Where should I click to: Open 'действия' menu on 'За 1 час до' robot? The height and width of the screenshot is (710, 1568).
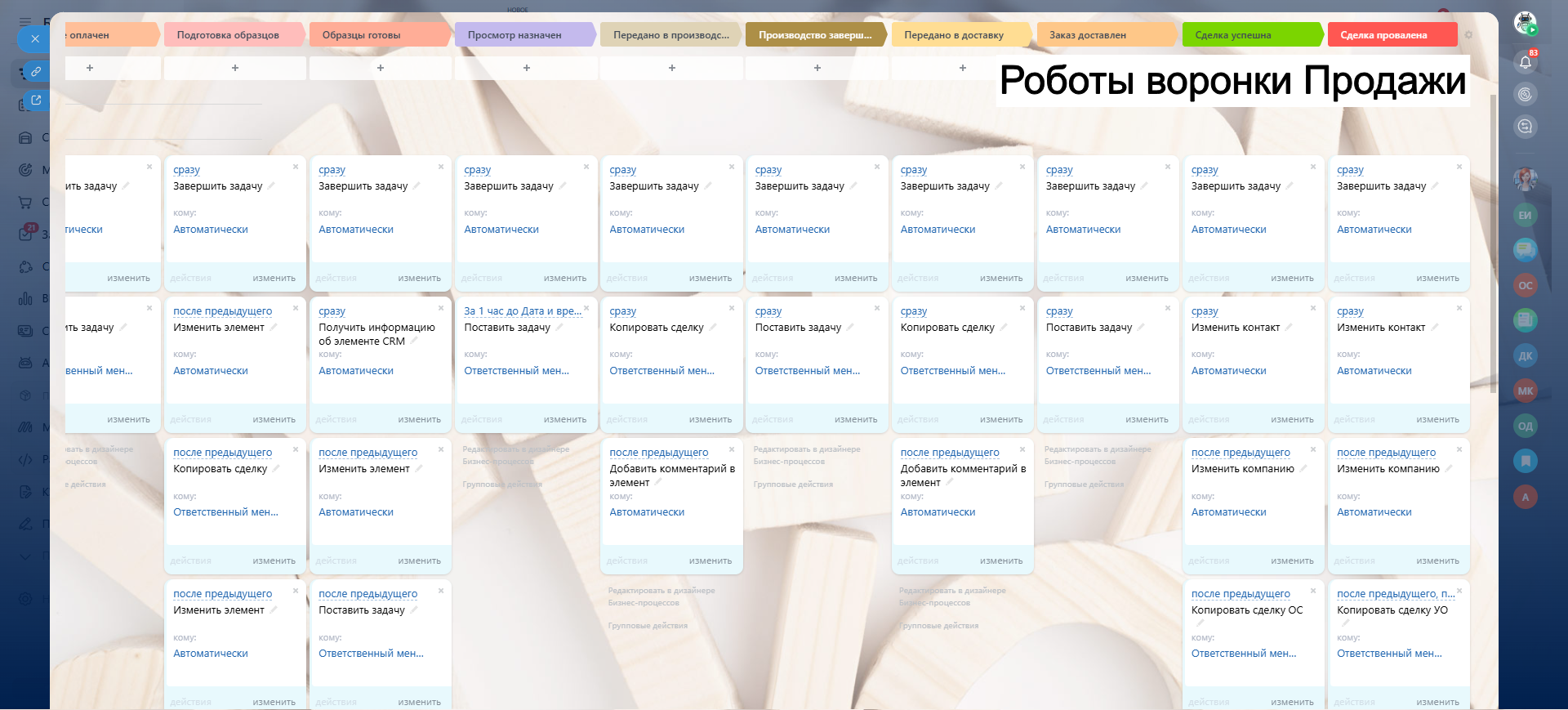point(481,419)
